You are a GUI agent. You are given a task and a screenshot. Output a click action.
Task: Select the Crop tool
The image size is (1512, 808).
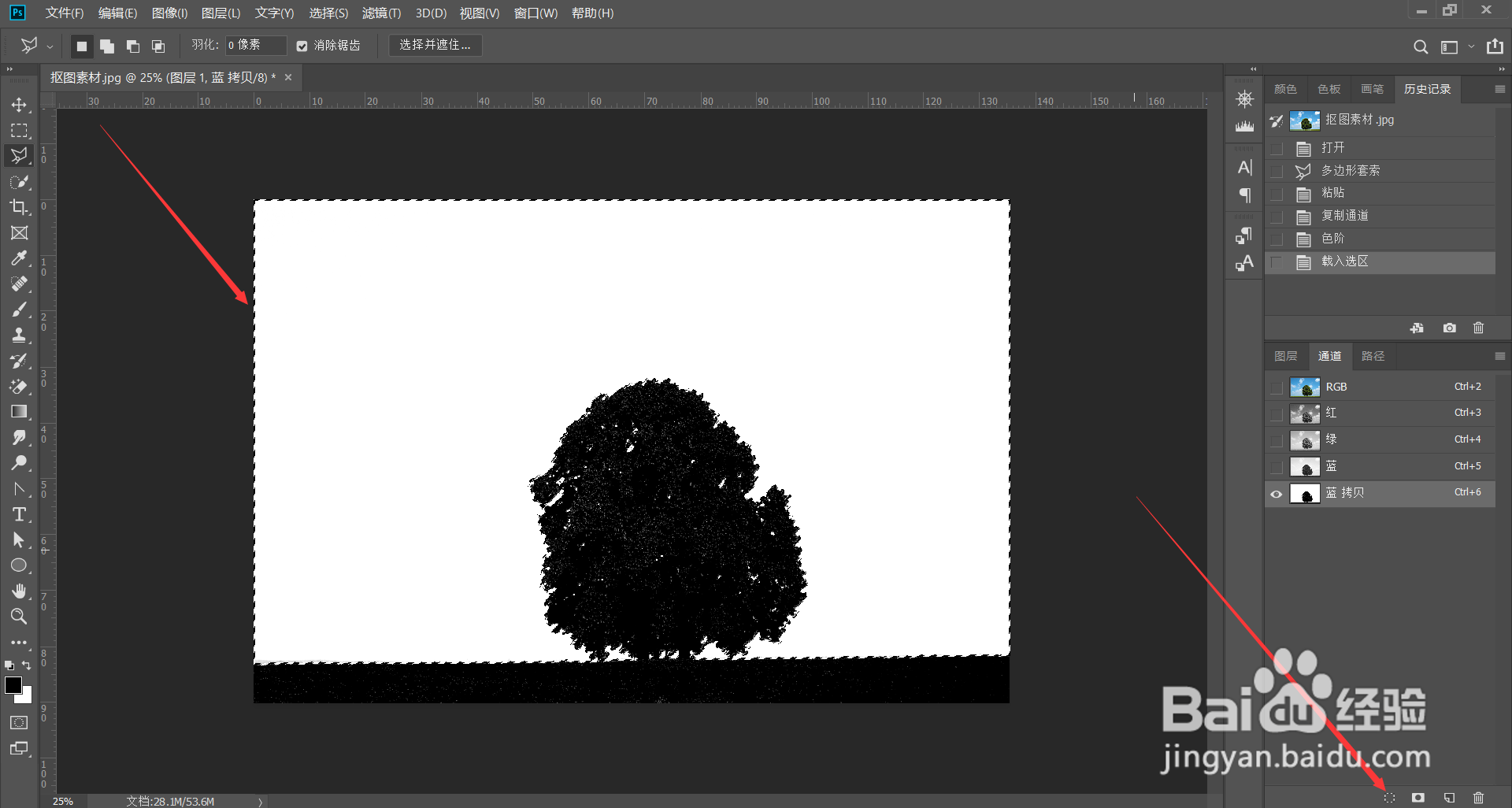tap(19, 207)
